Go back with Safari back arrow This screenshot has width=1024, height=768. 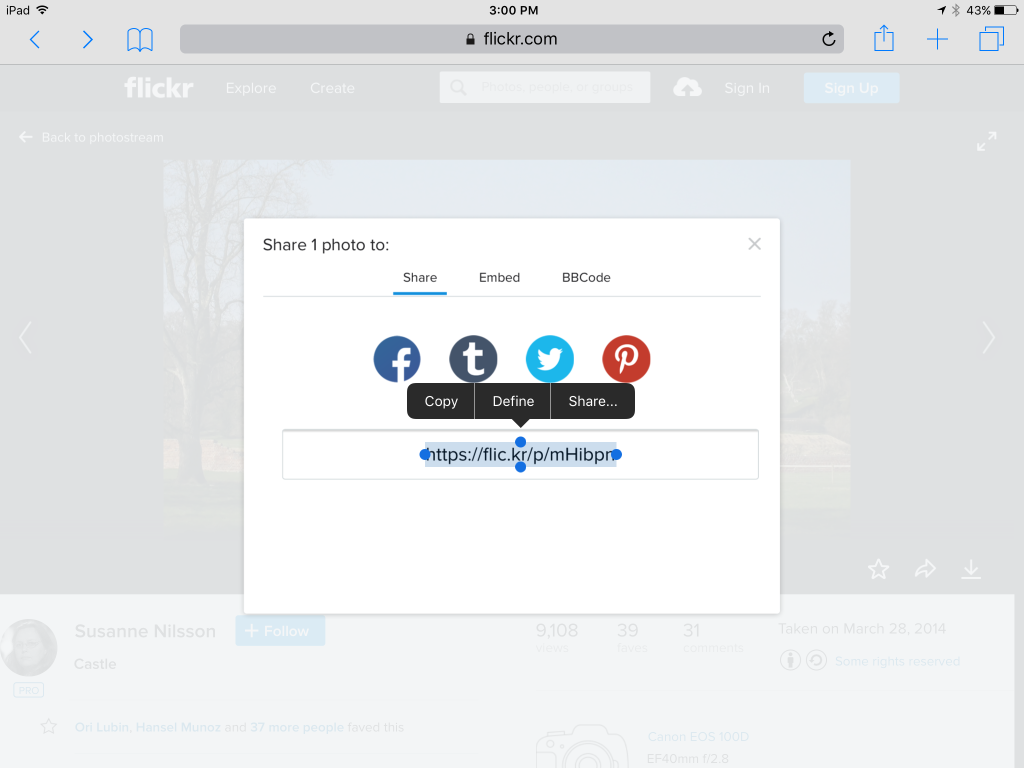tap(35, 39)
